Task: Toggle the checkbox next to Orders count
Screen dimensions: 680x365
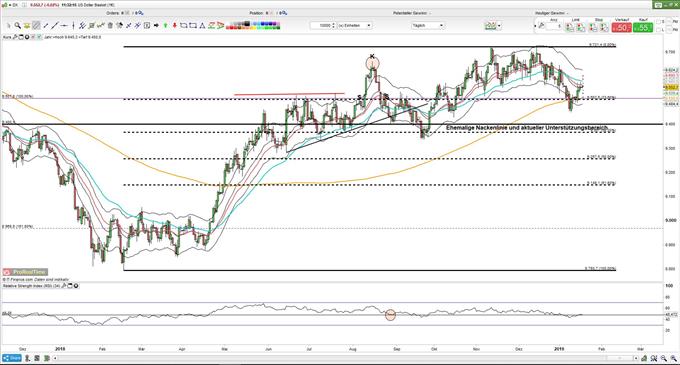Action: pyautogui.click(x=127, y=13)
